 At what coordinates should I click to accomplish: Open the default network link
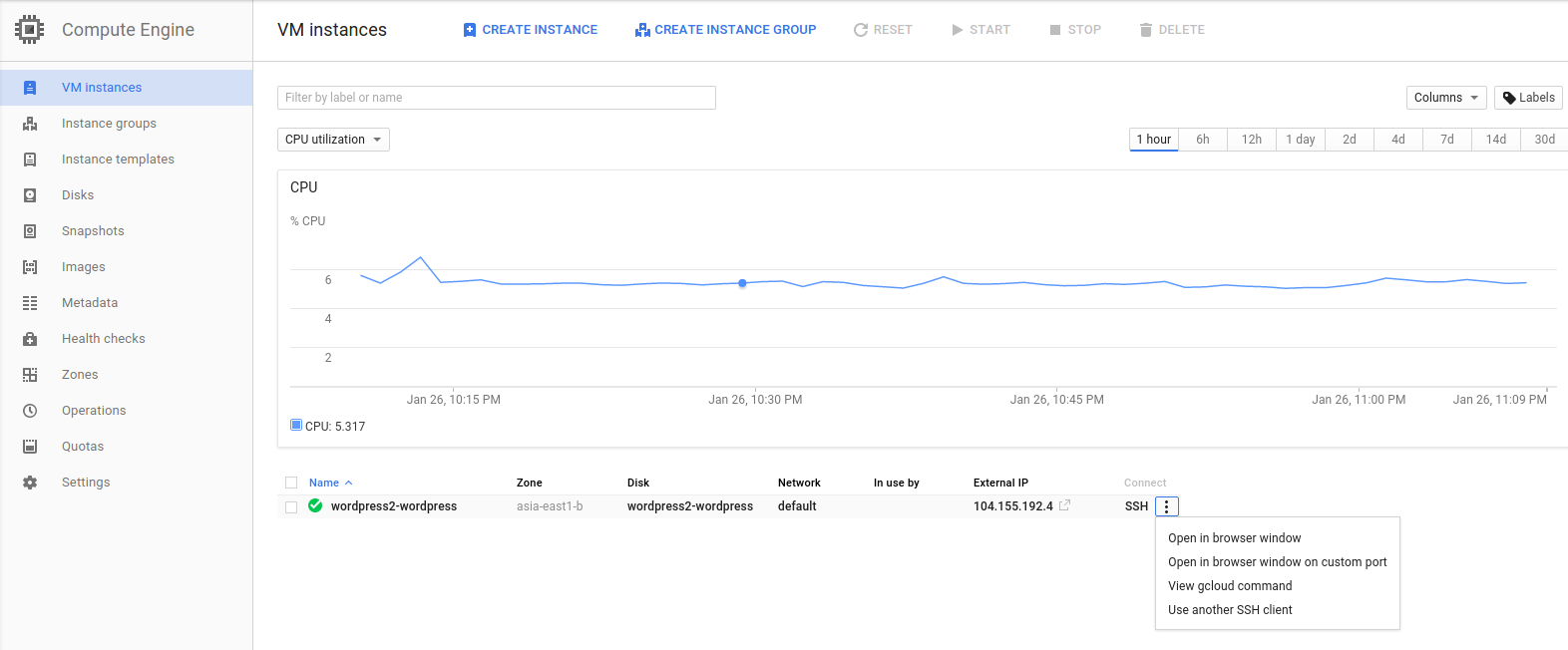pyautogui.click(x=797, y=506)
